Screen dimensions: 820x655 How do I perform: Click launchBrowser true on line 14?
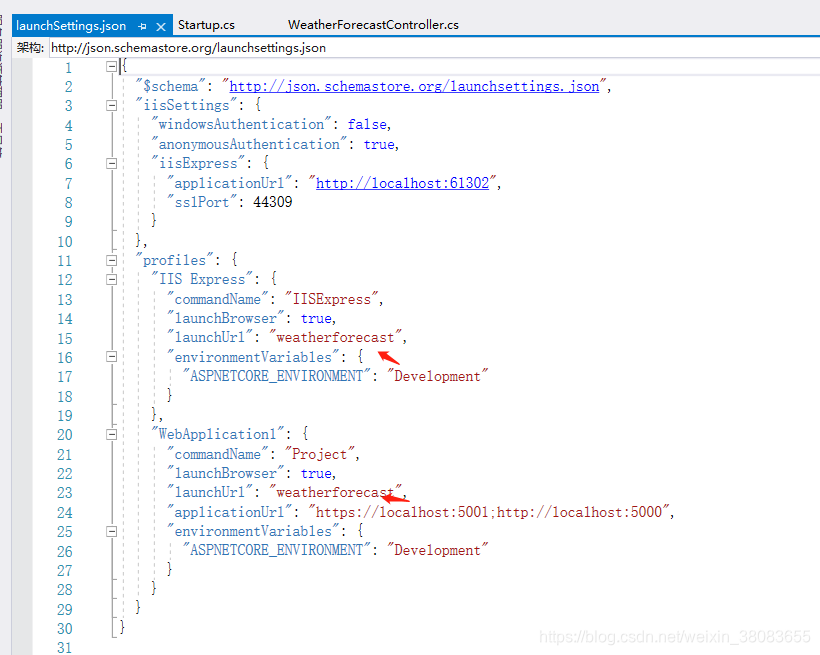coord(316,319)
